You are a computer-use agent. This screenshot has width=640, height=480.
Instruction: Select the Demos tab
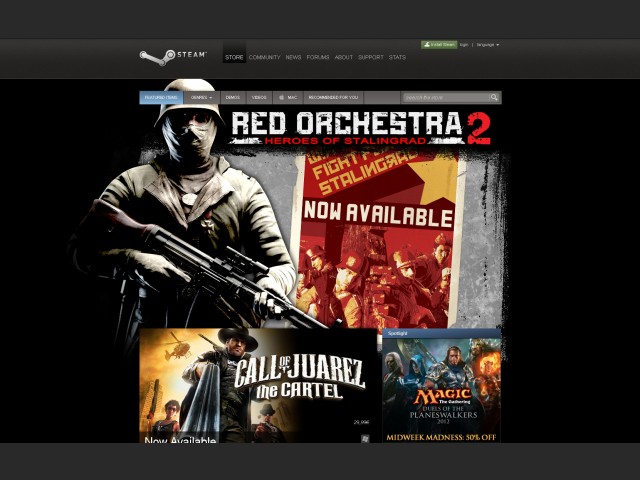233,98
